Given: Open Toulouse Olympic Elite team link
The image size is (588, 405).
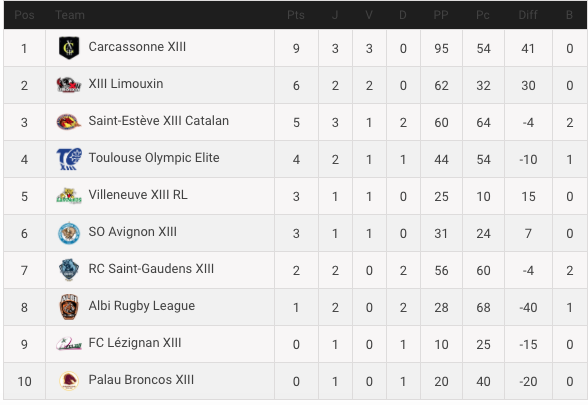Looking at the screenshot, I should coord(154,158).
